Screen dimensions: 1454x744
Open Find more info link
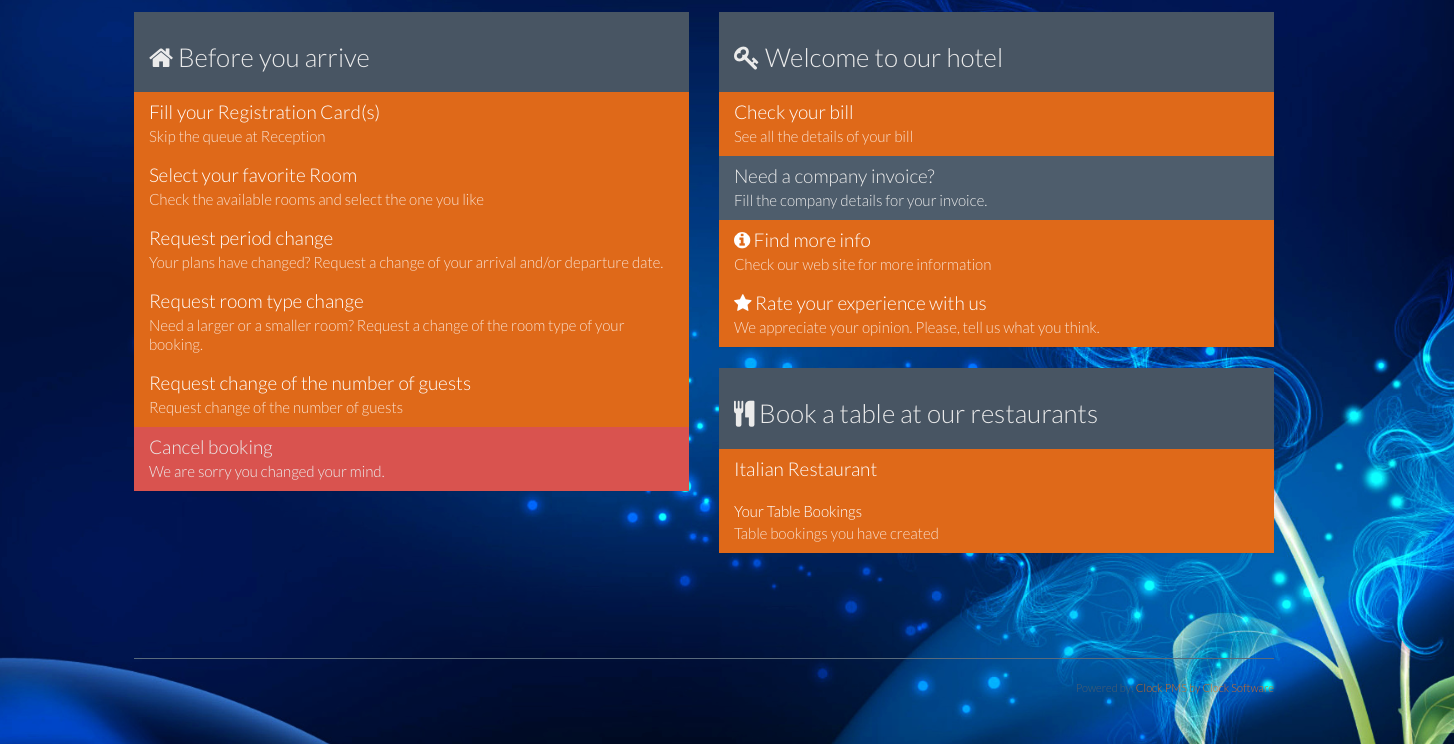click(x=996, y=252)
